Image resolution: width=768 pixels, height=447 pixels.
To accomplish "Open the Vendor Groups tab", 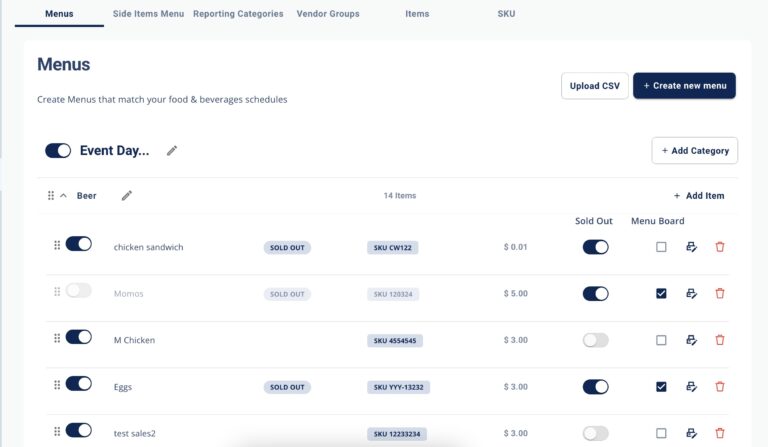I will click(328, 14).
